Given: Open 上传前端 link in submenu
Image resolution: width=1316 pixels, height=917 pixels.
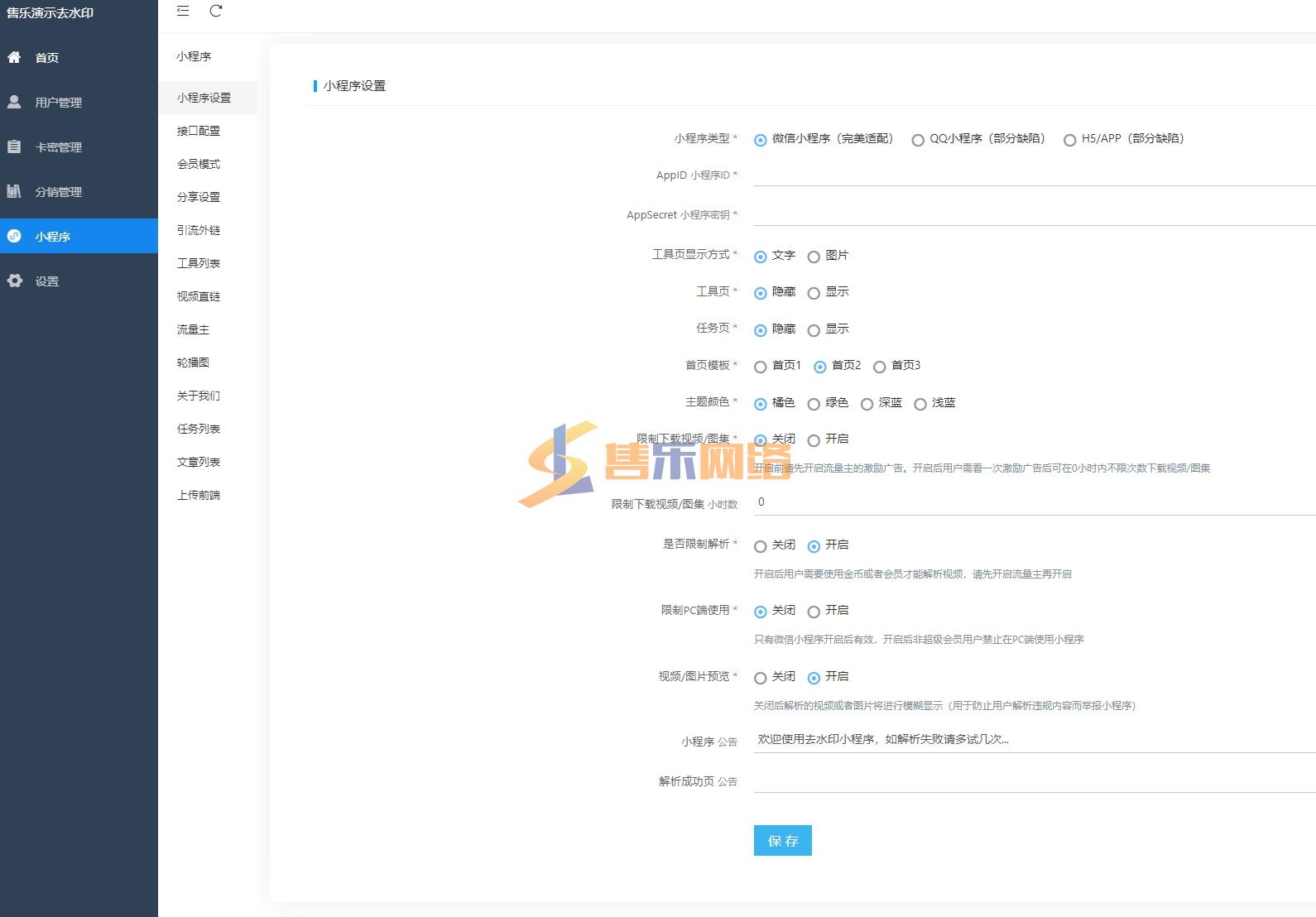Looking at the screenshot, I should [x=199, y=495].
